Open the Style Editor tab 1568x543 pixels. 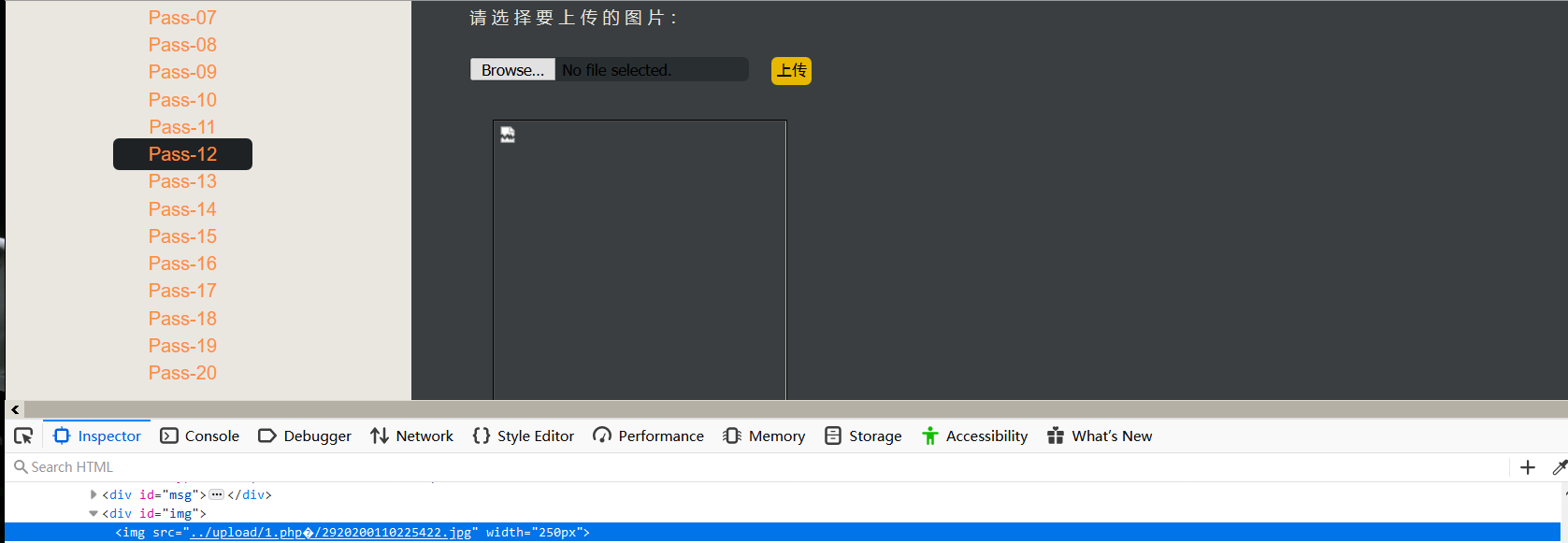point(524,436)
